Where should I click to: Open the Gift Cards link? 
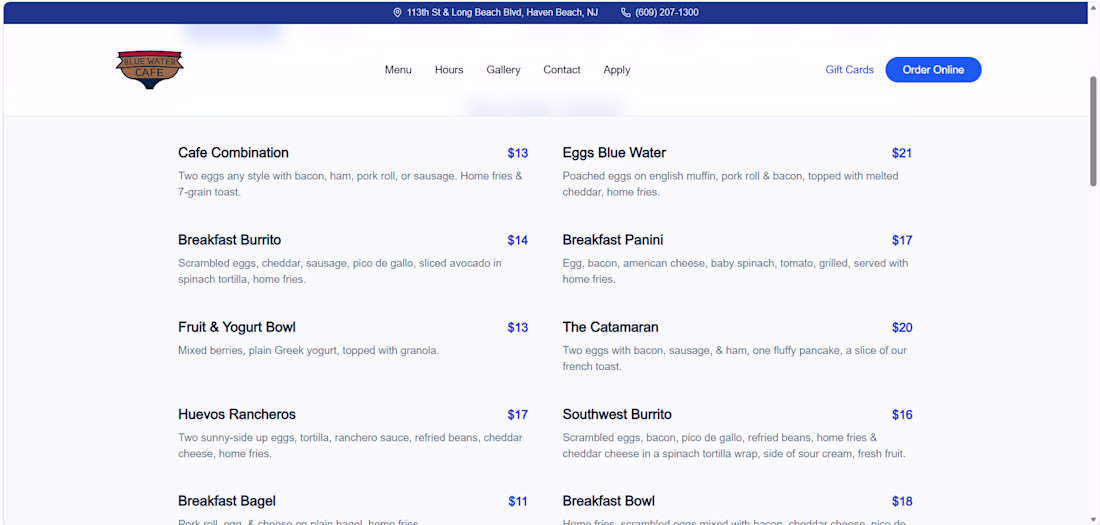pos(850,69)
